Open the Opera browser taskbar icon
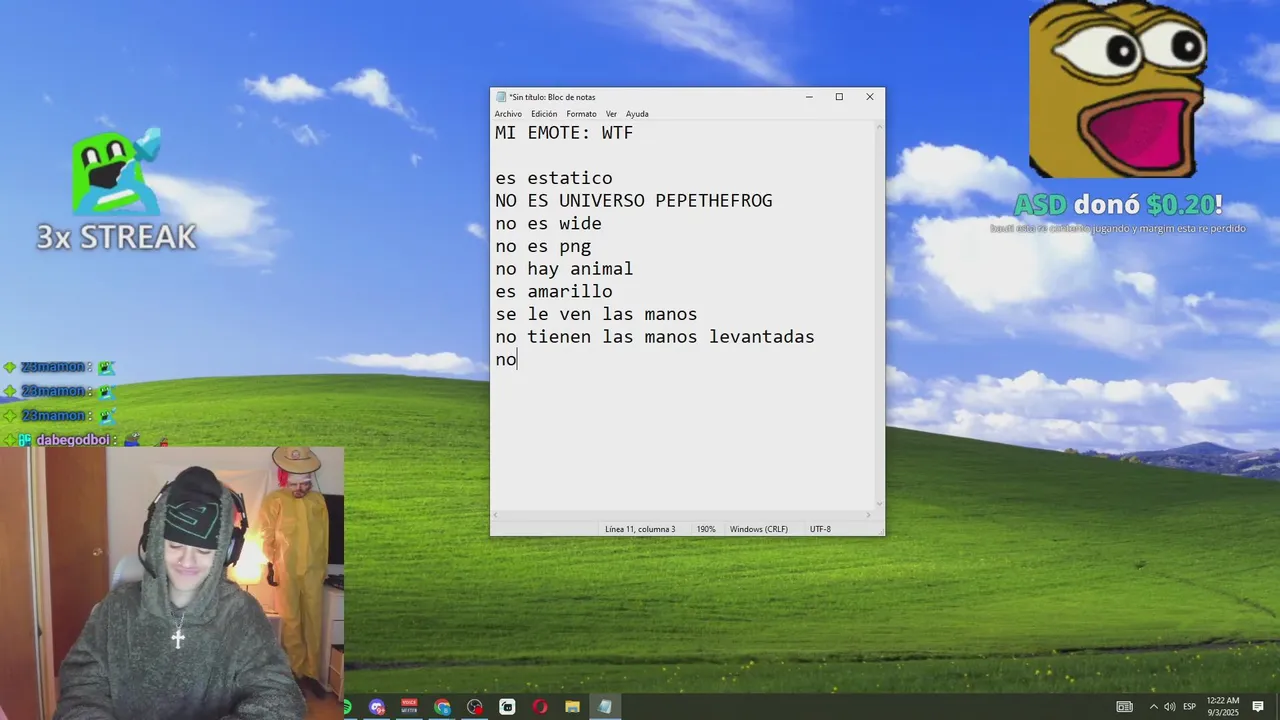This screenshot has height=720, width=1280. click(540, 707)
